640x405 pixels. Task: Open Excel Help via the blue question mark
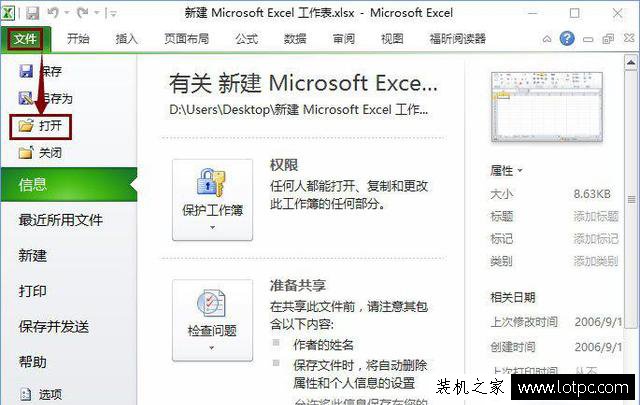(567, 39)
